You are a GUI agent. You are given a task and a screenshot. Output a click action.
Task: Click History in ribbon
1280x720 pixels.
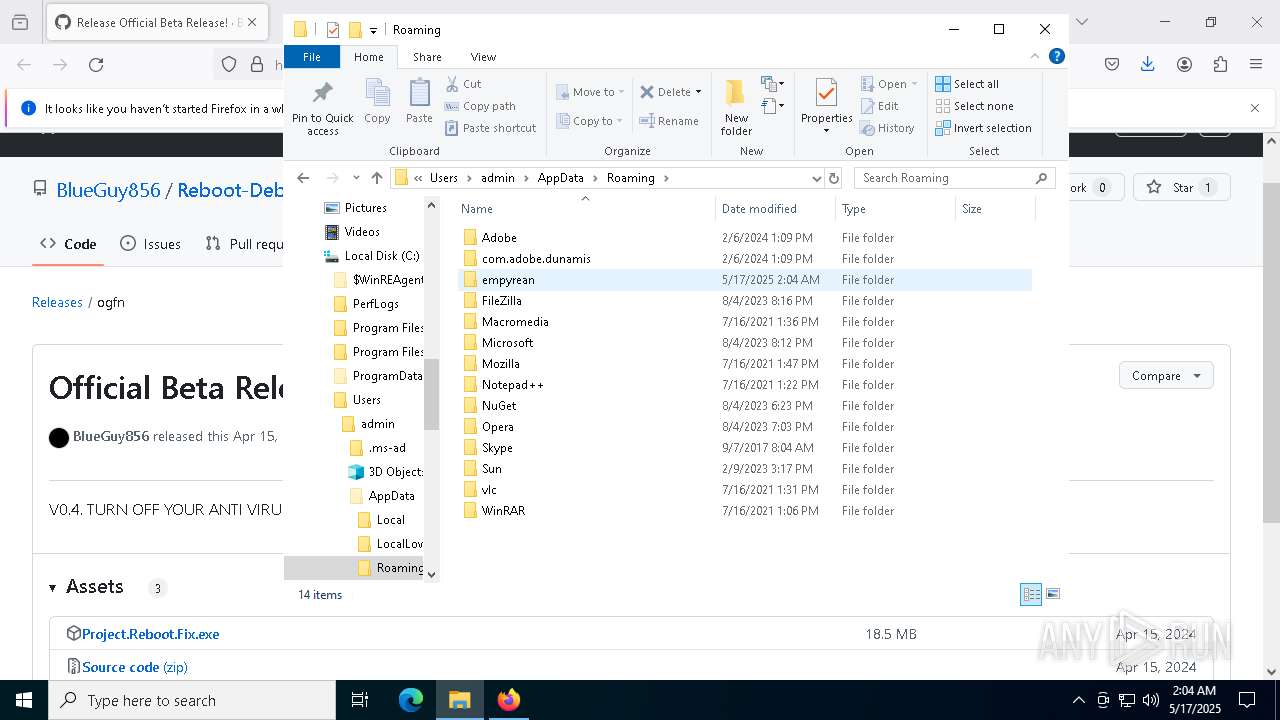(887, 128)
